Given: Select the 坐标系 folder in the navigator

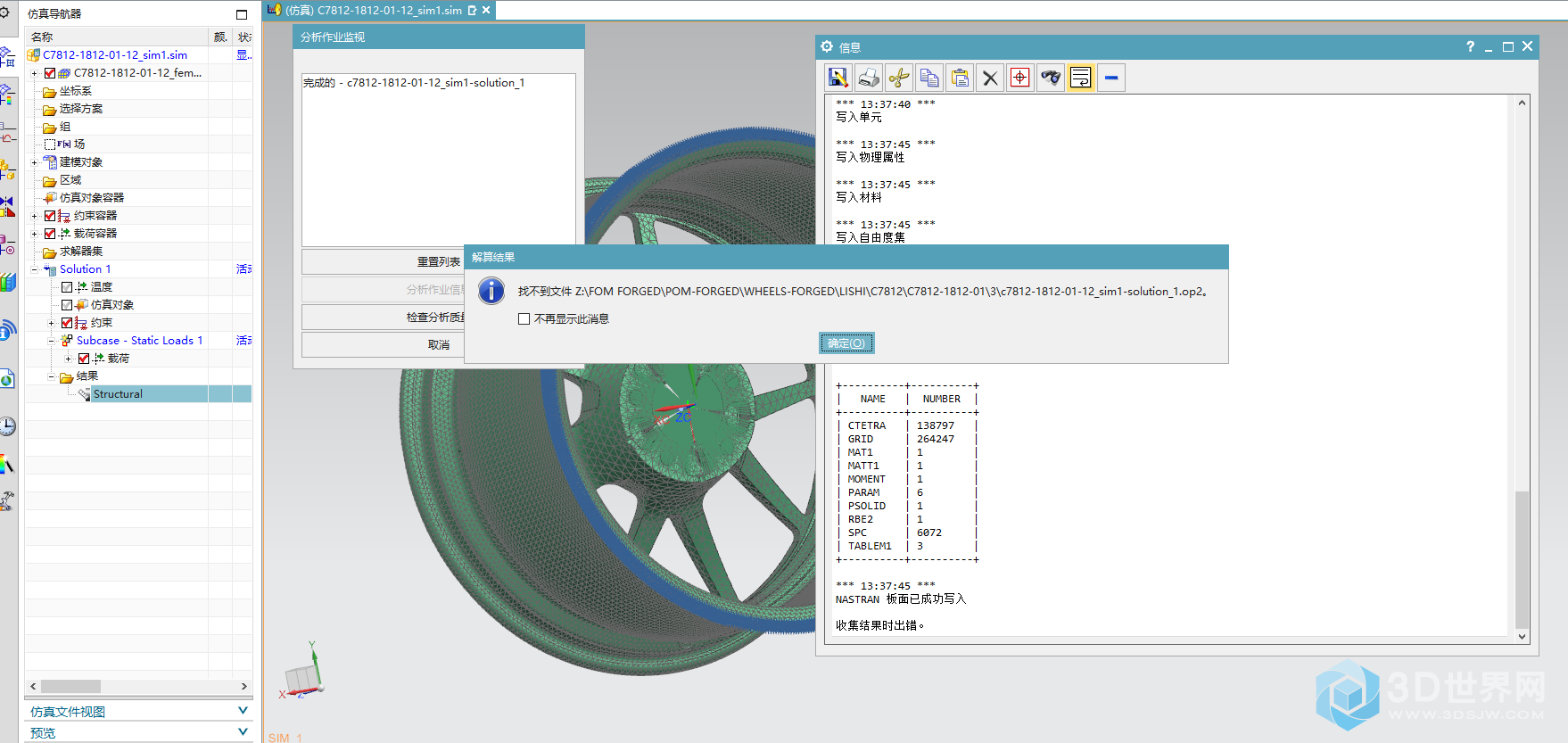Looking at the screenshot, I should 75,91.
